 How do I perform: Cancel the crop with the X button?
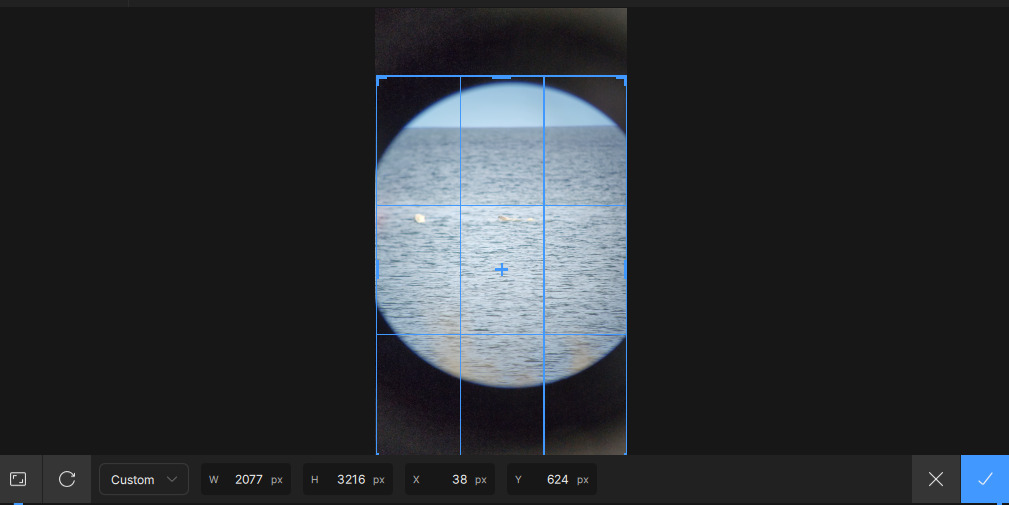tap(936, 479)
